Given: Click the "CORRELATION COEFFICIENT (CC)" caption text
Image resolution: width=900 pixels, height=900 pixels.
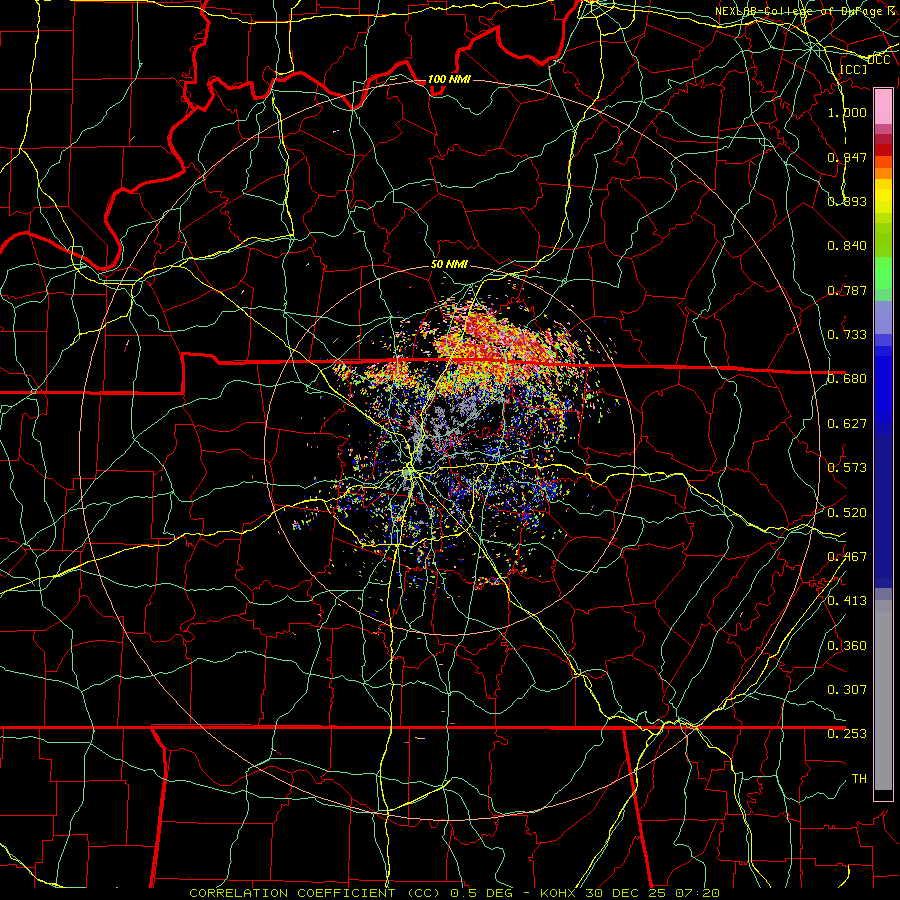Looking at the screenshot, I should point(315,893).
